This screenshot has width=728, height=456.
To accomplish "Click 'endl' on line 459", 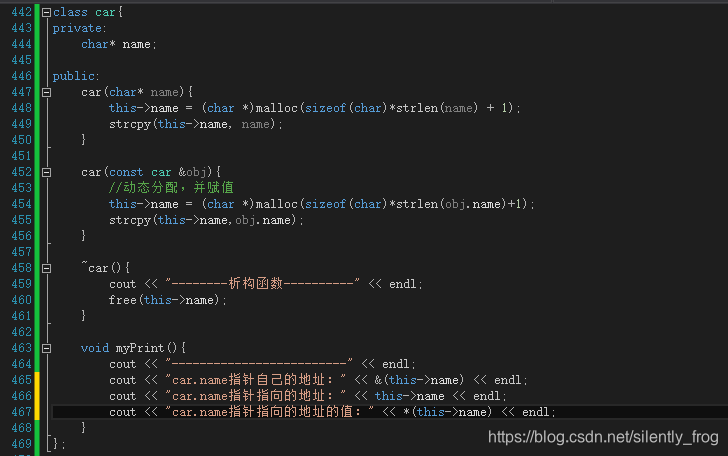I will click(x=403, y=284).
